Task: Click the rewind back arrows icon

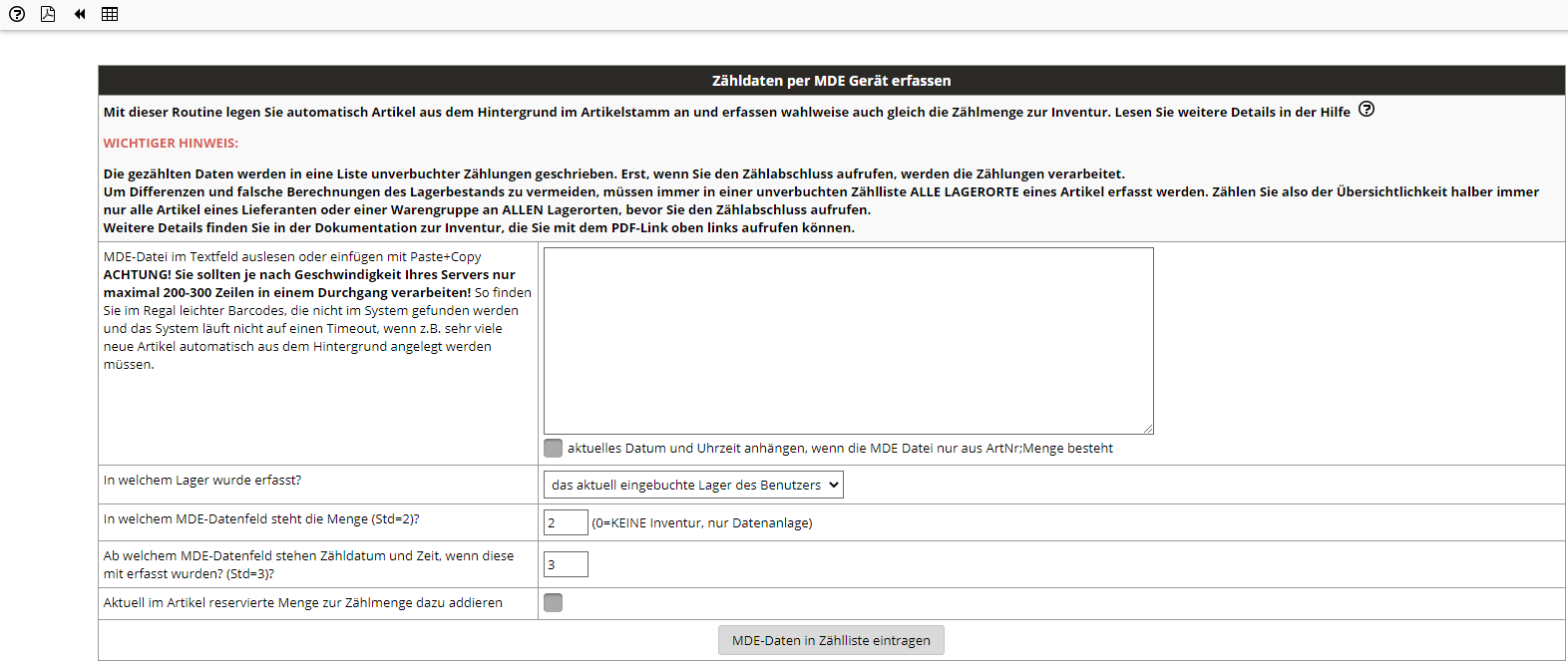Action: [79, 14]
